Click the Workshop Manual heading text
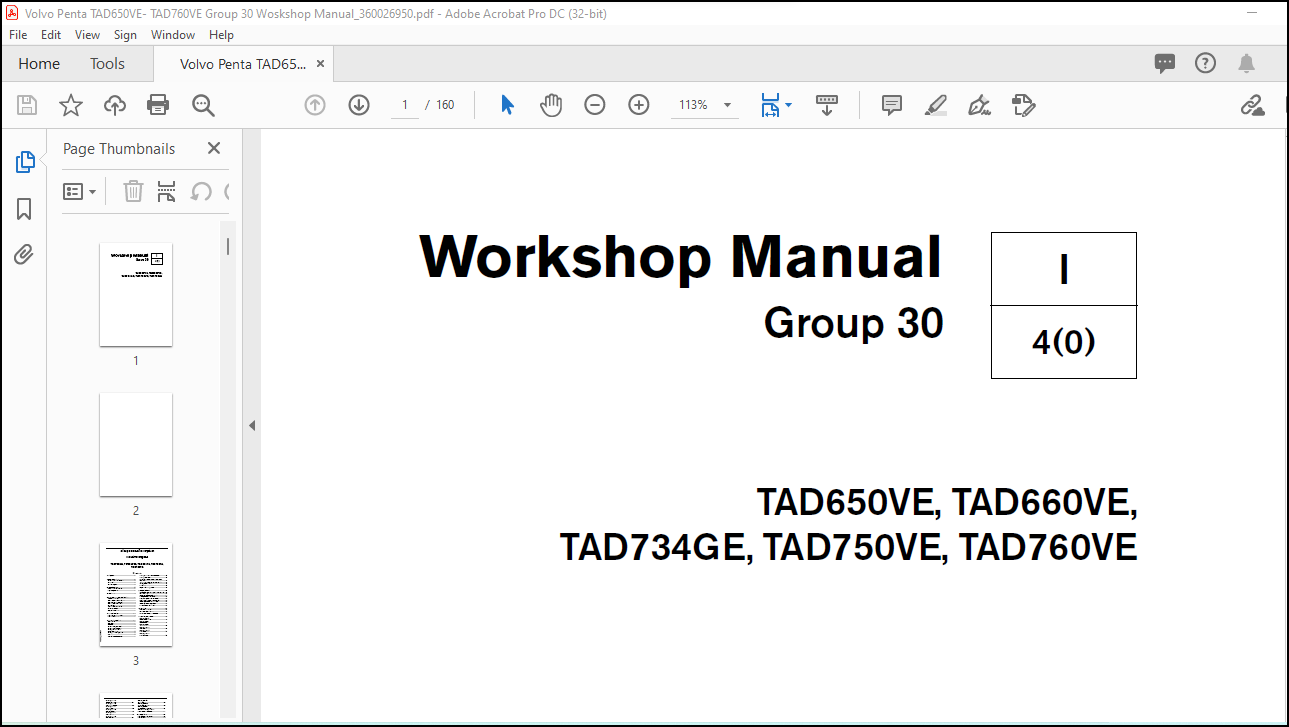1289x727 pixels. 681,257
